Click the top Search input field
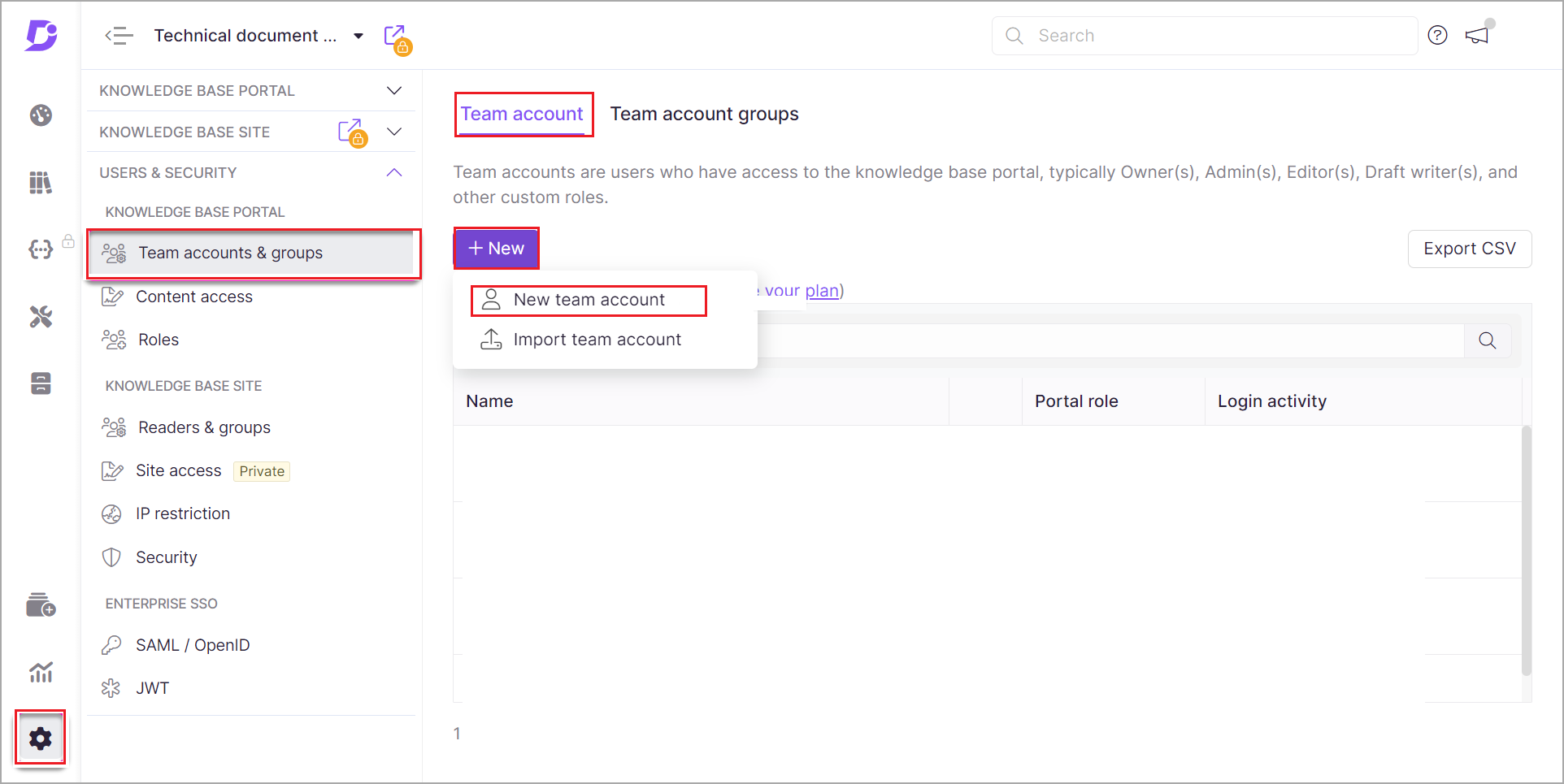Screen dimensions: 1564x784 (x=1204, y=36)
